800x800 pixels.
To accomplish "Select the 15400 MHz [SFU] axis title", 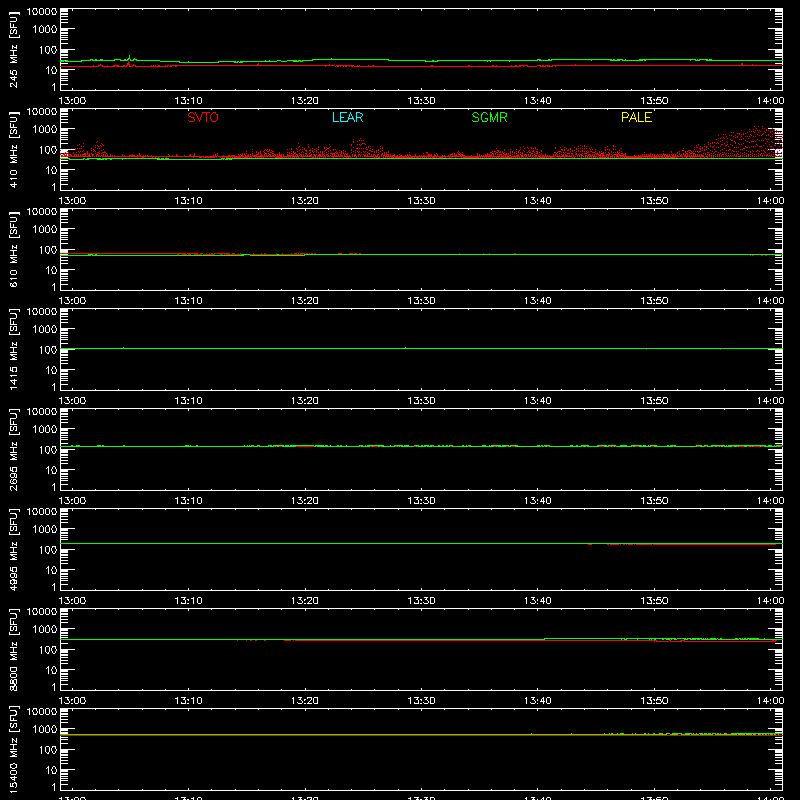I will 13,749.
